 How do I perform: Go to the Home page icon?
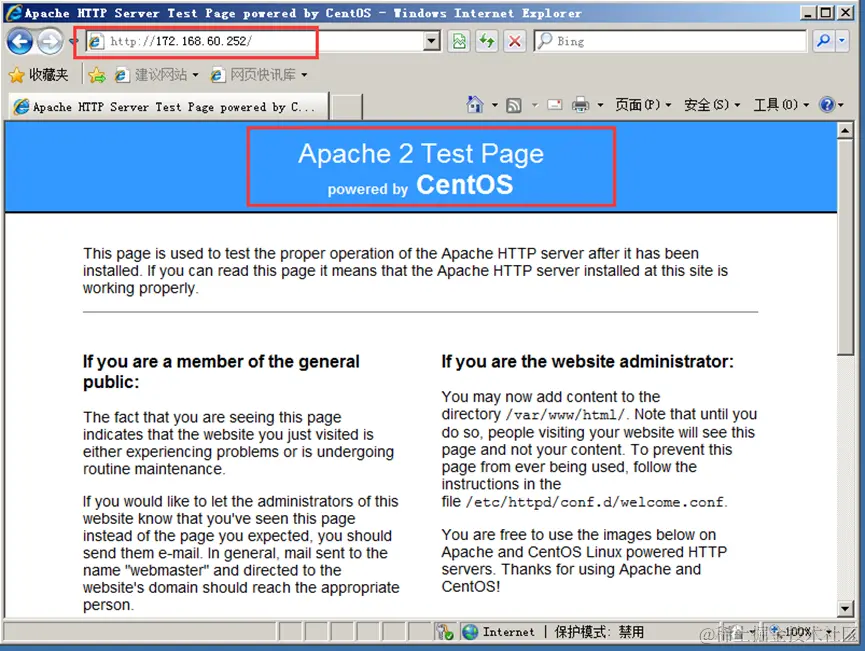pos(474,104)
